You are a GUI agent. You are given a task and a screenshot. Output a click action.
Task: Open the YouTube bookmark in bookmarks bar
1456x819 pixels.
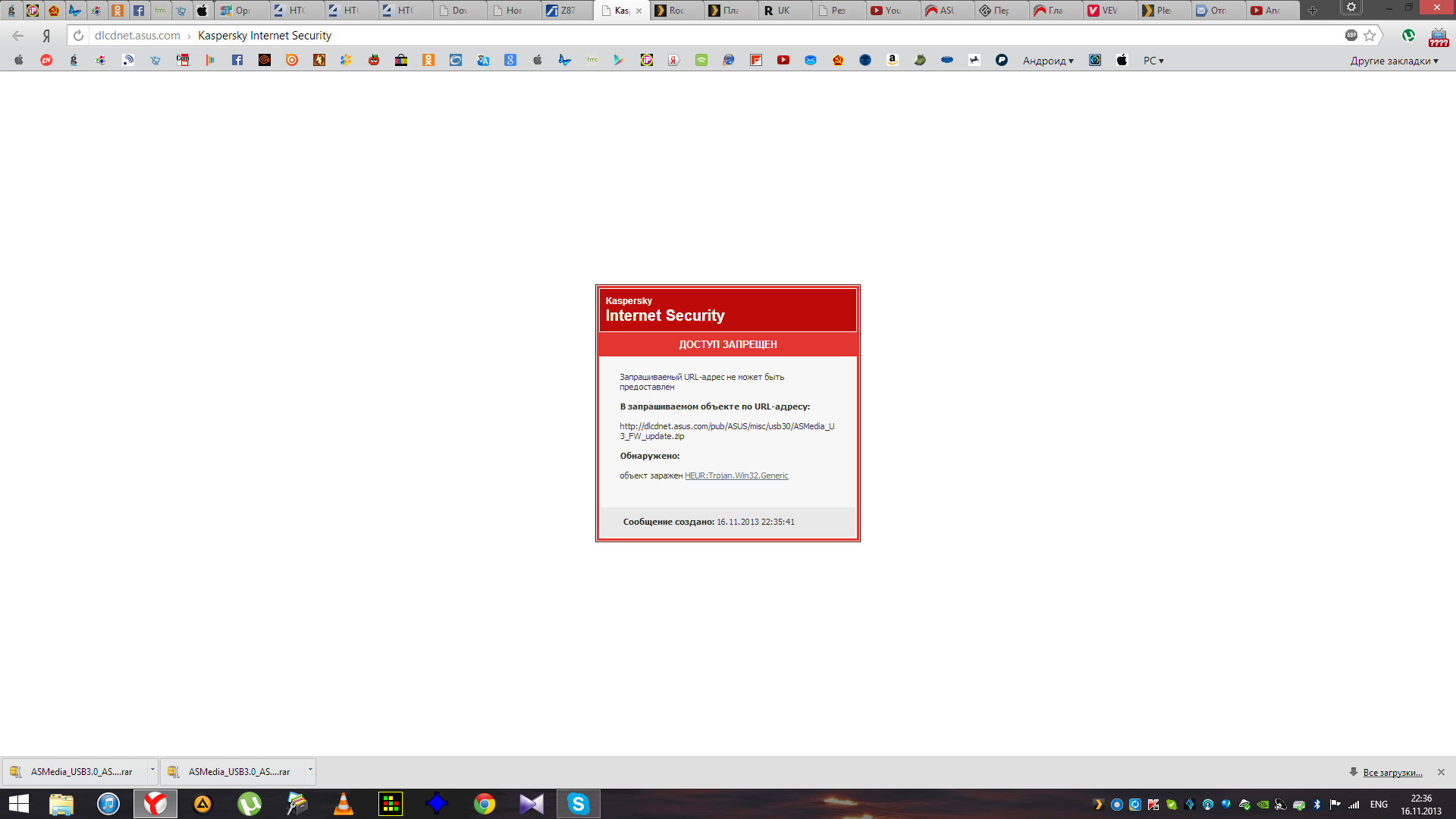[x=783, y=61]
